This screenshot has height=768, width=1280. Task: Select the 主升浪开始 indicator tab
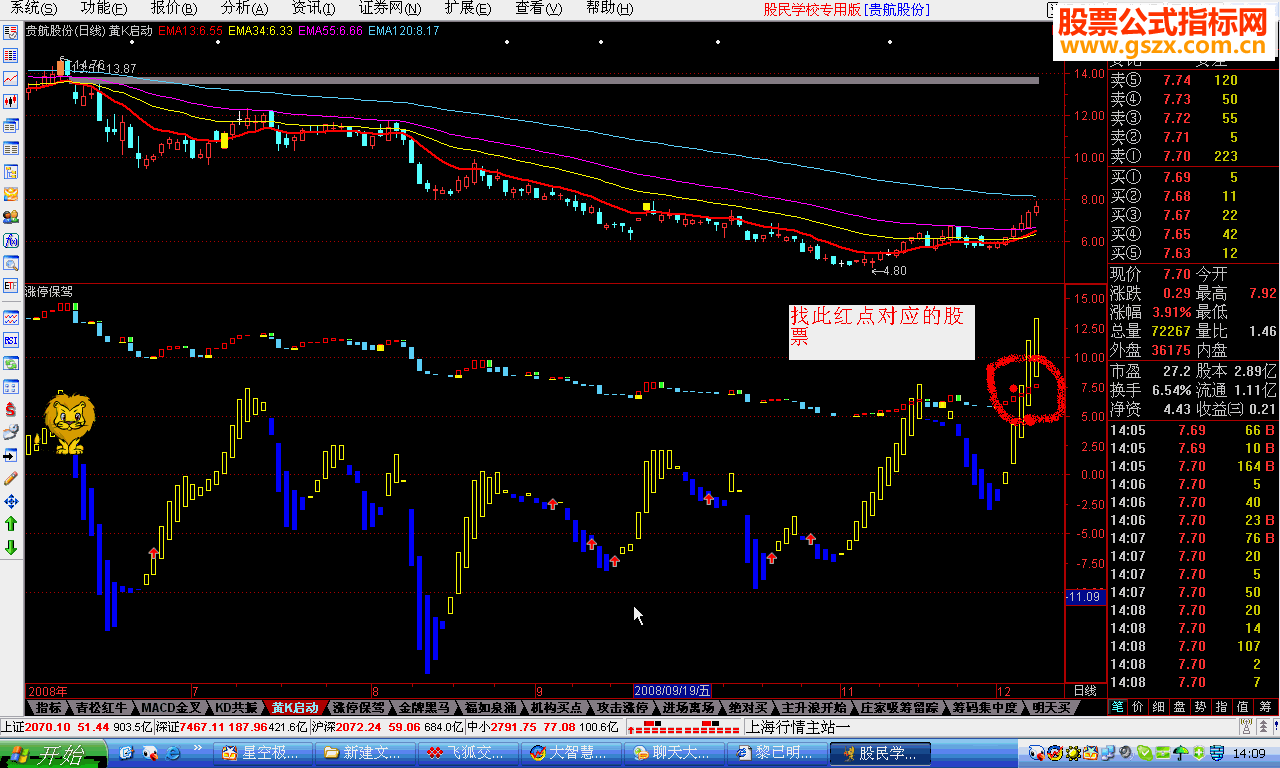tap(816, 707)
